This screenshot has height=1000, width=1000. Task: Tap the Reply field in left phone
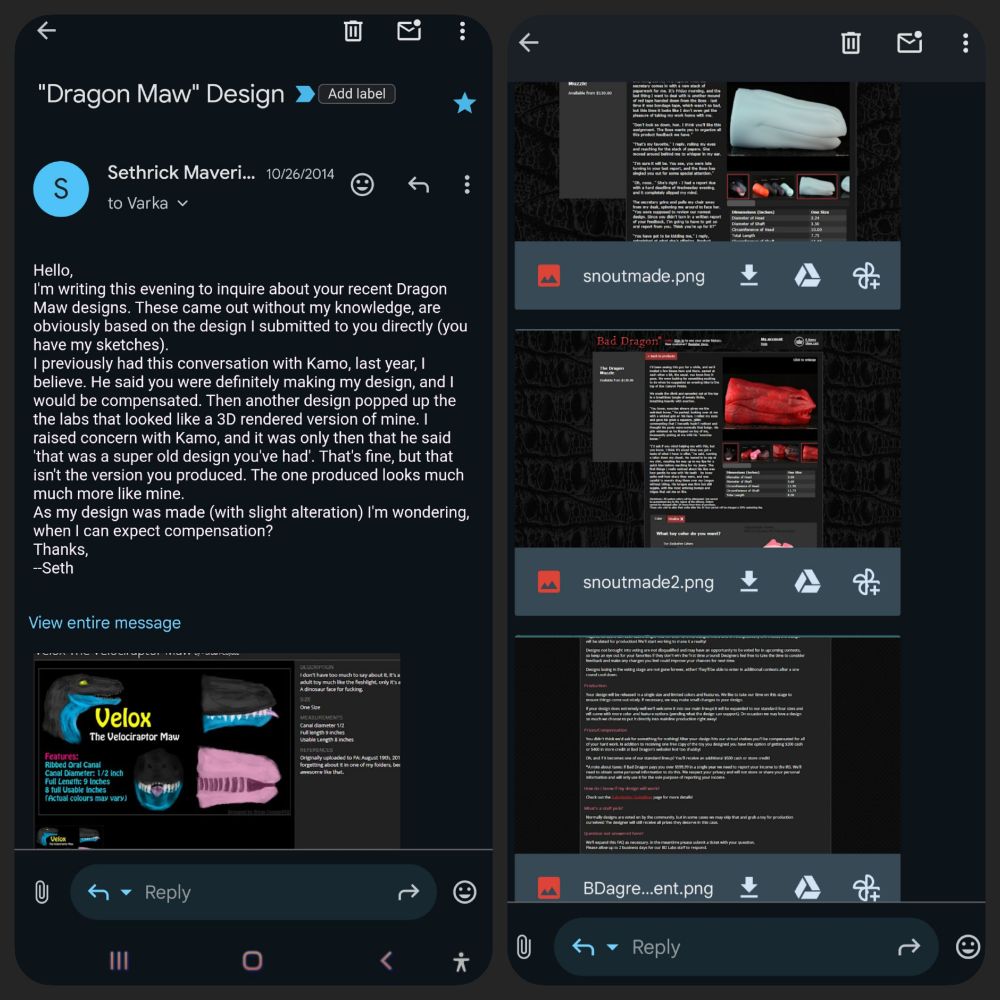coord(253,892)
